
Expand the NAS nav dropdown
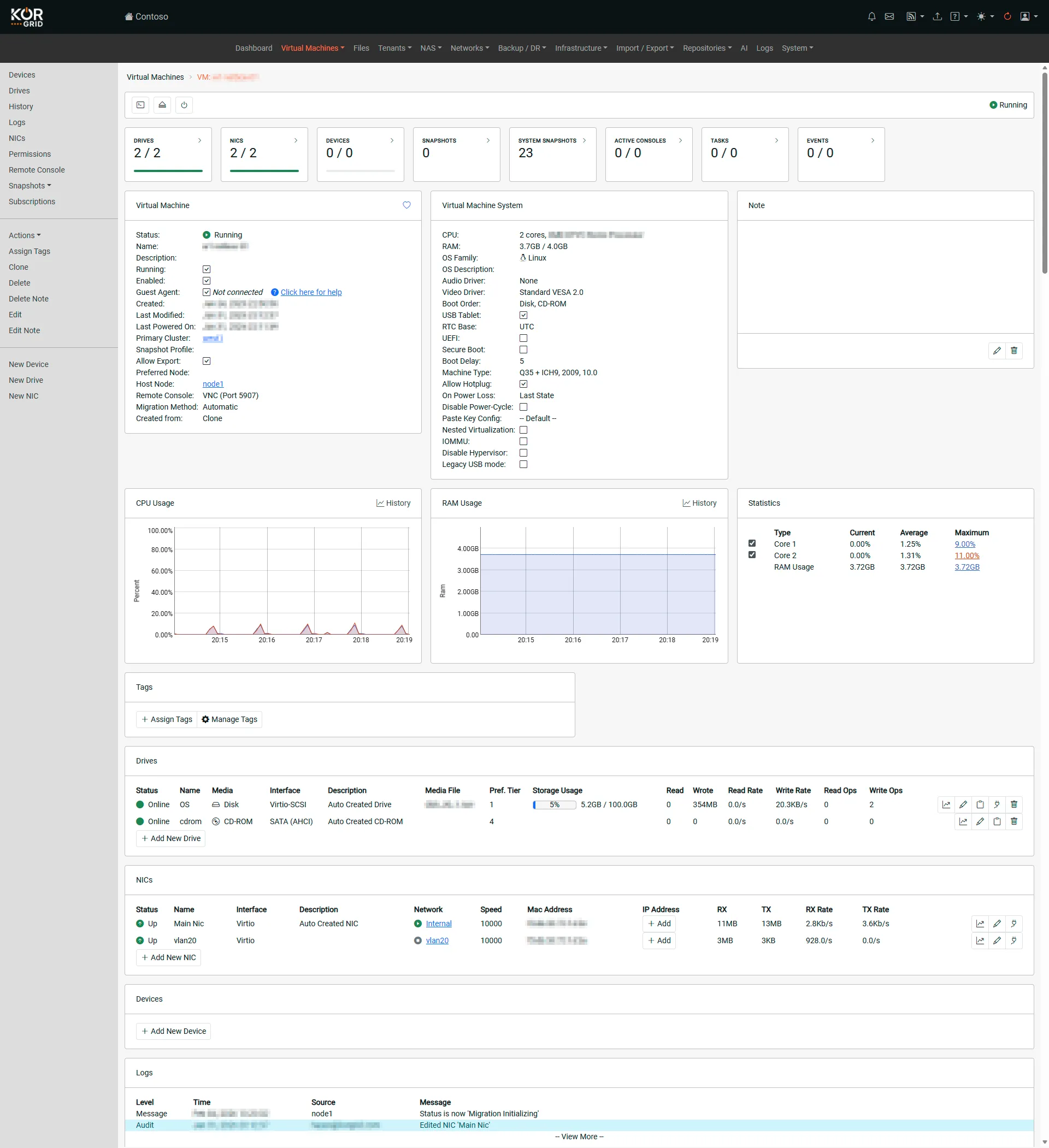pos(431,48)
